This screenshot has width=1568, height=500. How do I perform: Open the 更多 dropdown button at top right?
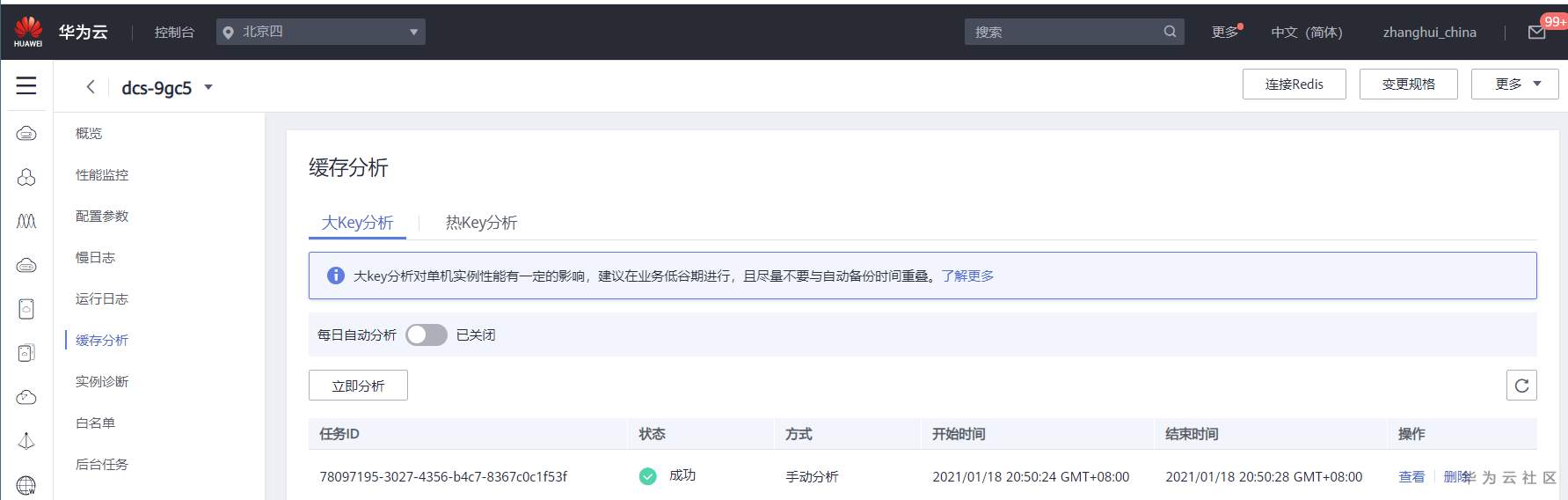1514,85
